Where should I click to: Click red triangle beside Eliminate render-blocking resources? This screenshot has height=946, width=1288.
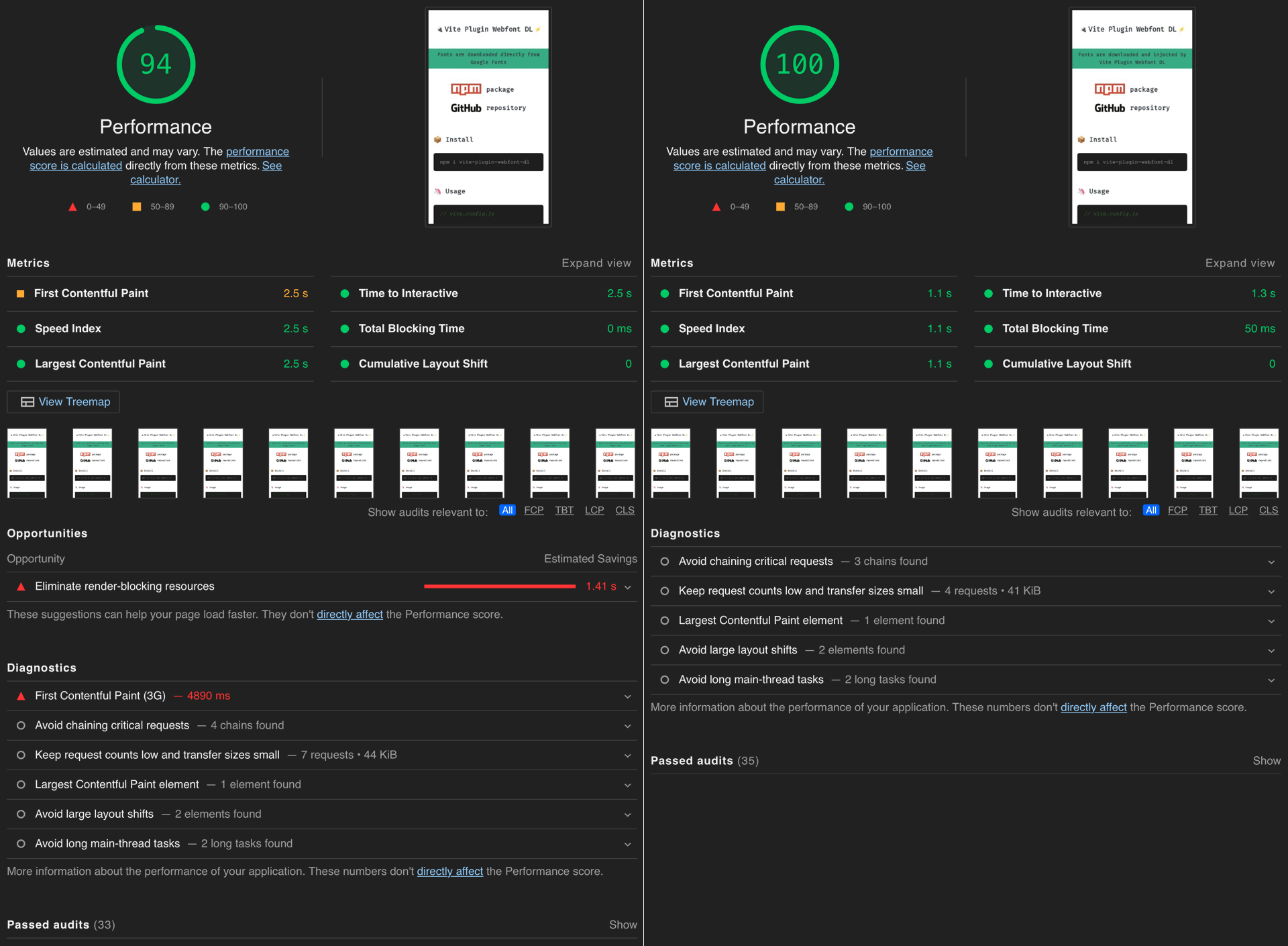(x=21, y=586)
